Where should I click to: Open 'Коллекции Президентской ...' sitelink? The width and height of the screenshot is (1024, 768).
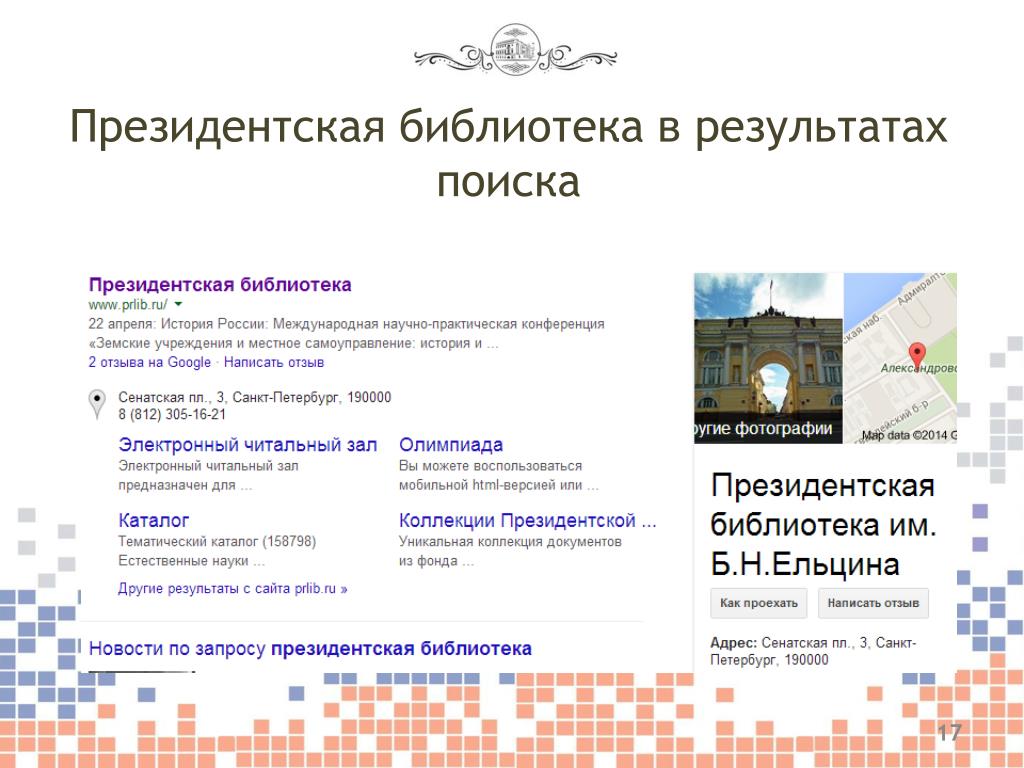click(x=528, y=520)
